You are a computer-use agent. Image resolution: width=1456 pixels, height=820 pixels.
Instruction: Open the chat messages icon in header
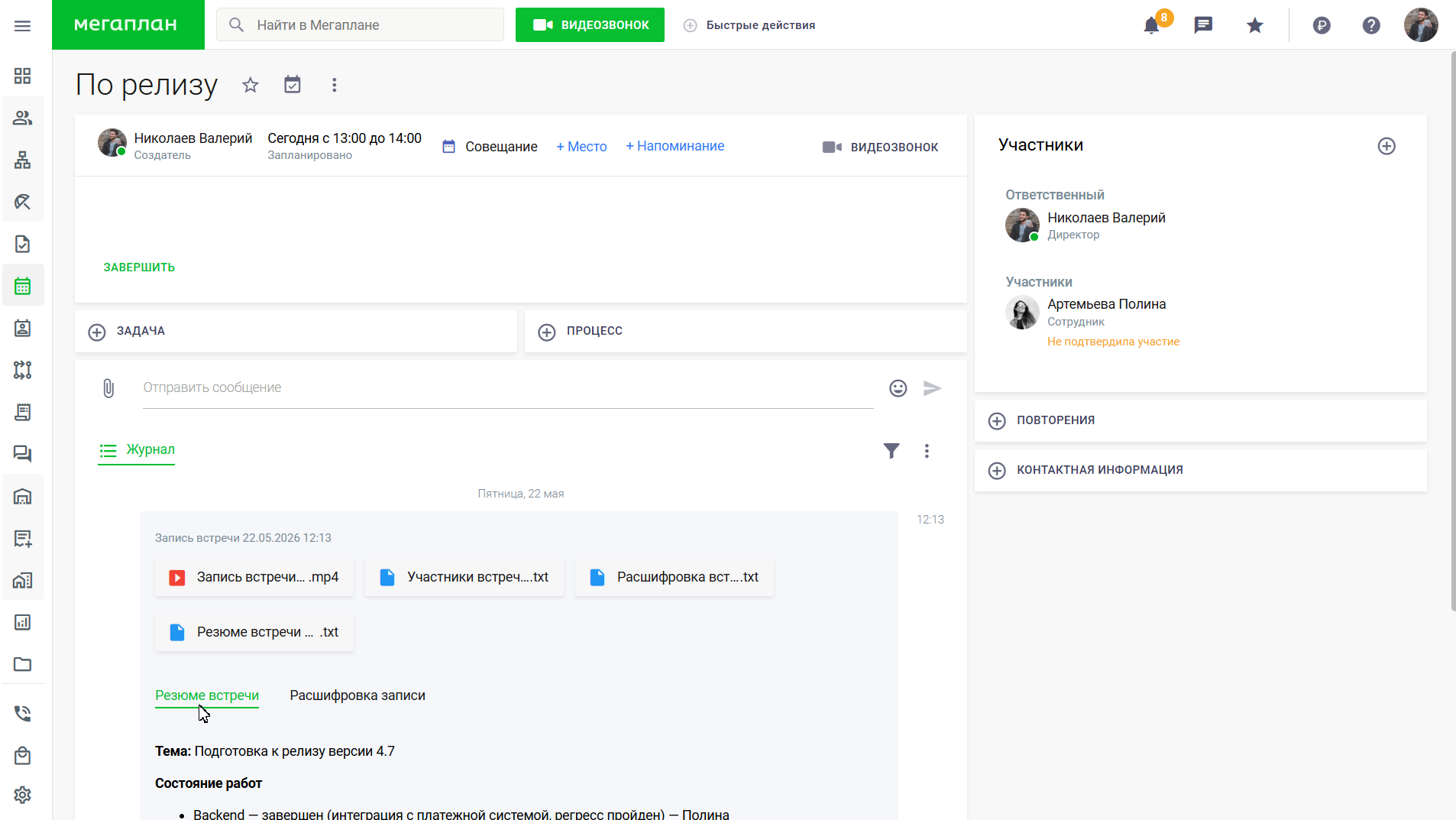[x=1203, y=25]
